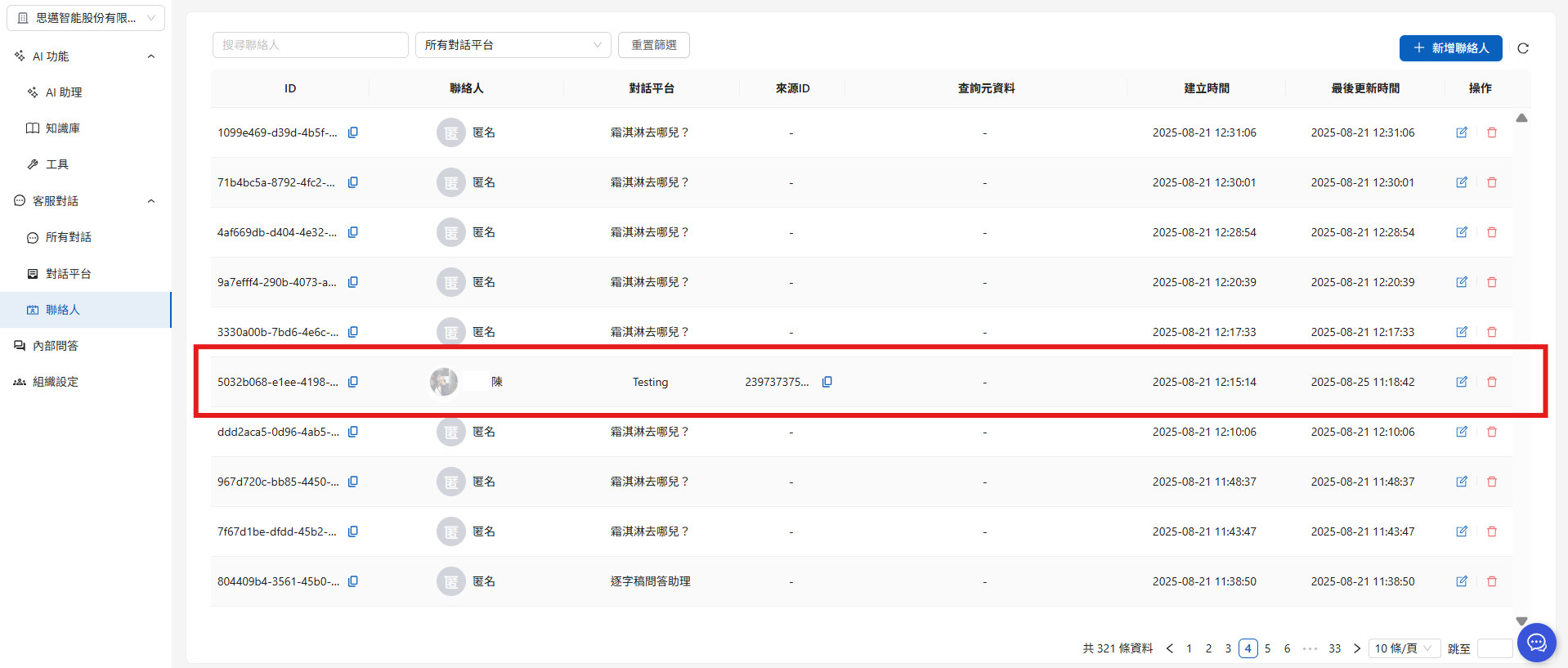Screen dimensions: 1568x668
Task: Click the 新增聯絡人 button
Action: (1450, 48)
